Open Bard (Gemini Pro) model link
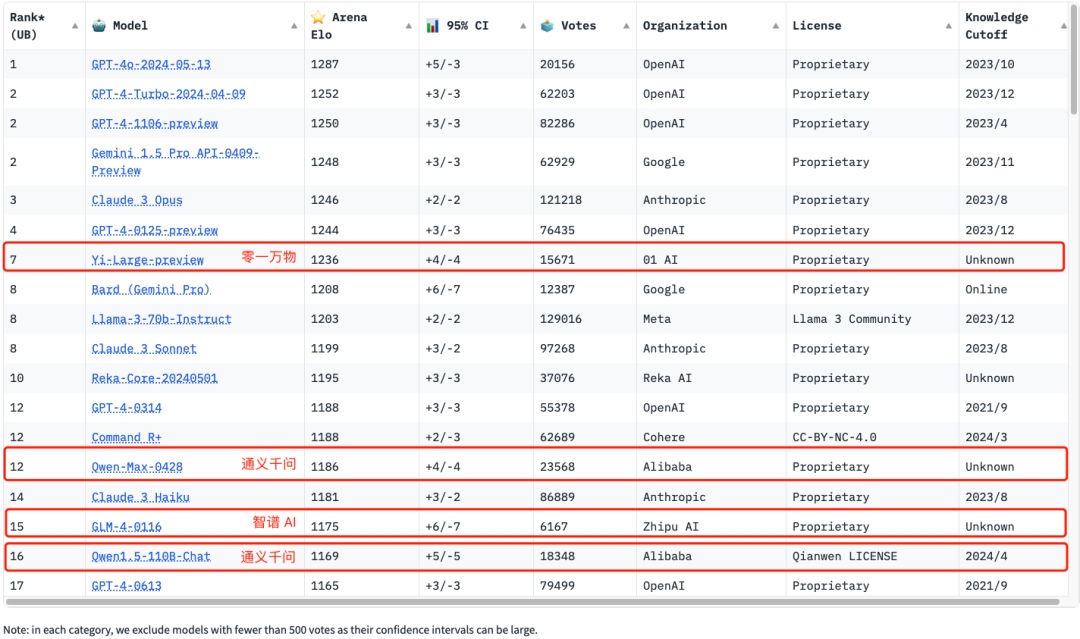This screenshot has height=639, width=1080. (x=151, y=289)
